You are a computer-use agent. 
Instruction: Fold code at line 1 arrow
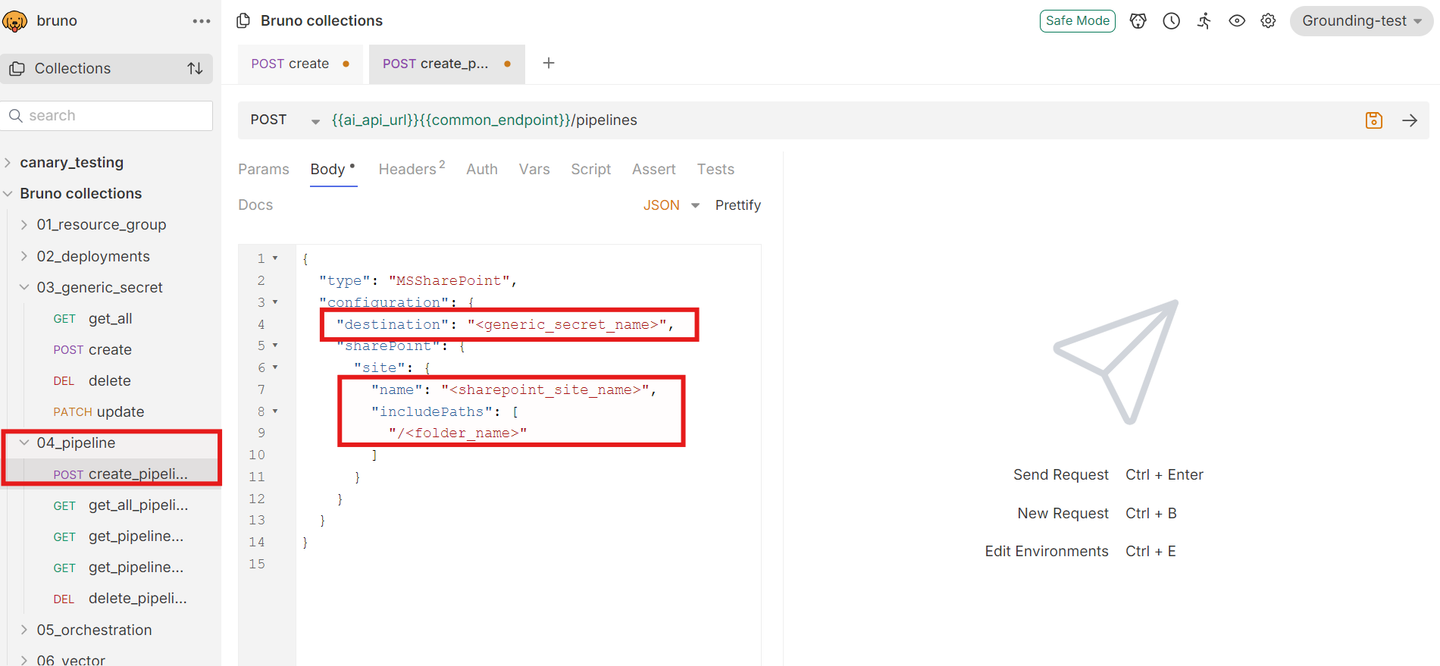(275, 259)
